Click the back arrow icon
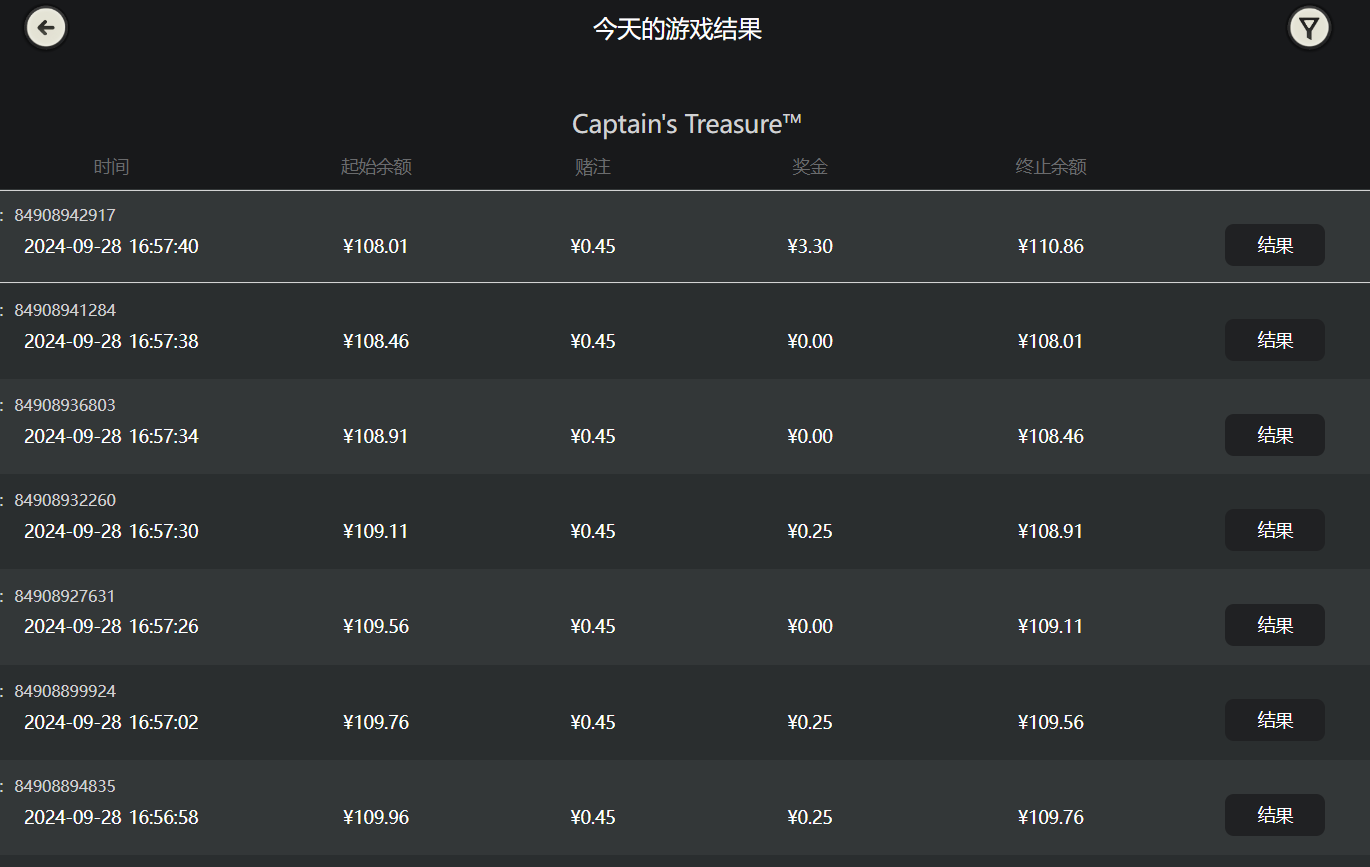1370x867 pixels. tap(45, 27)
